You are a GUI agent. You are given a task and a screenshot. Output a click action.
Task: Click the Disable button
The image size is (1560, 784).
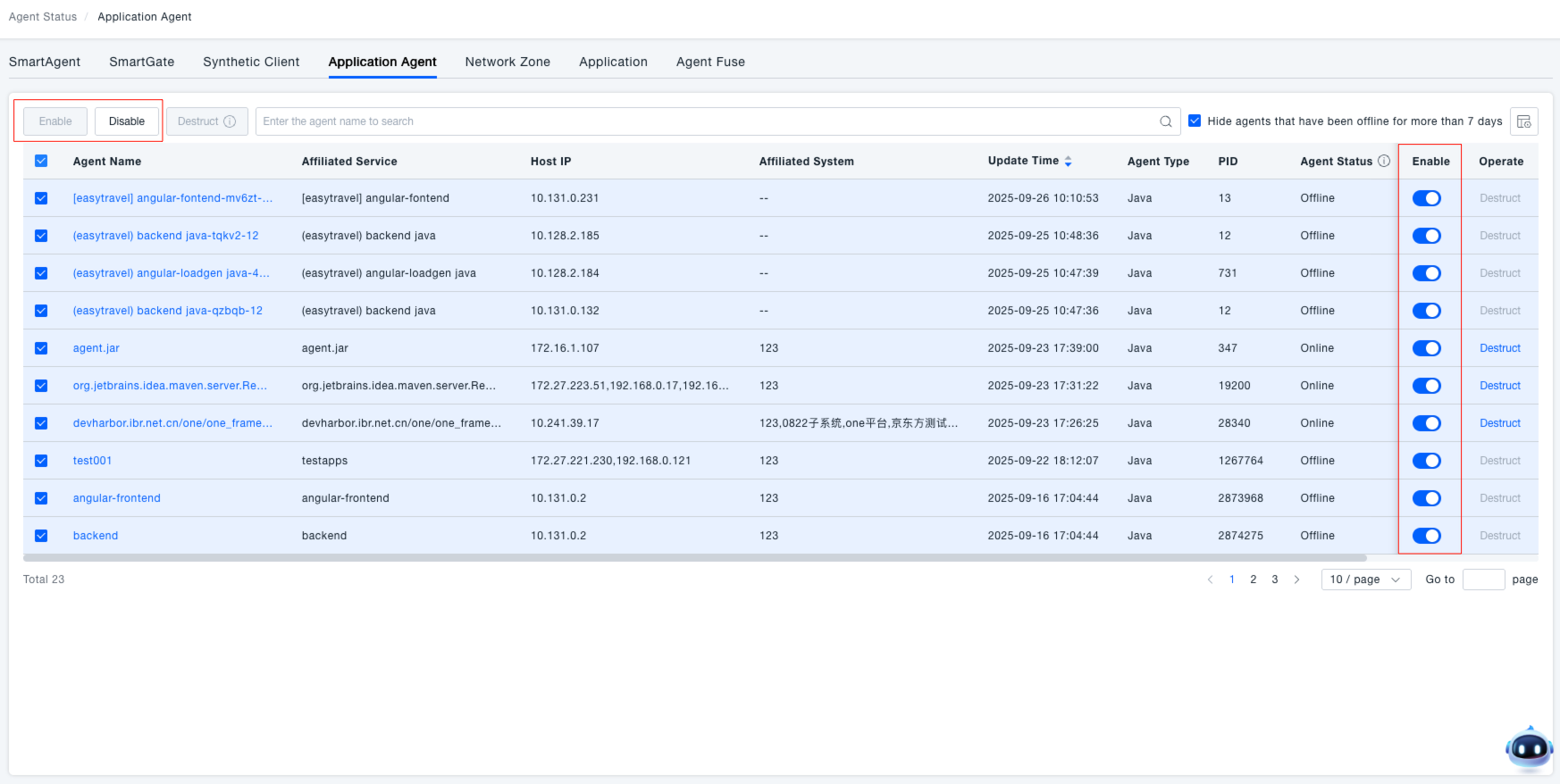127,121
